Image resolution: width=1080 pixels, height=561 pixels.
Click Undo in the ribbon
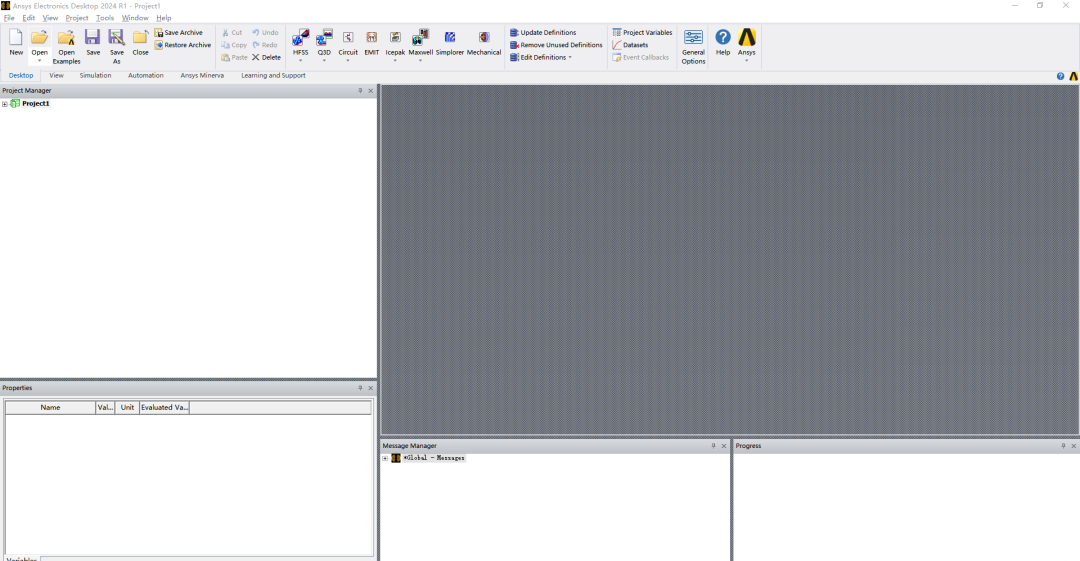click(265, 32)
